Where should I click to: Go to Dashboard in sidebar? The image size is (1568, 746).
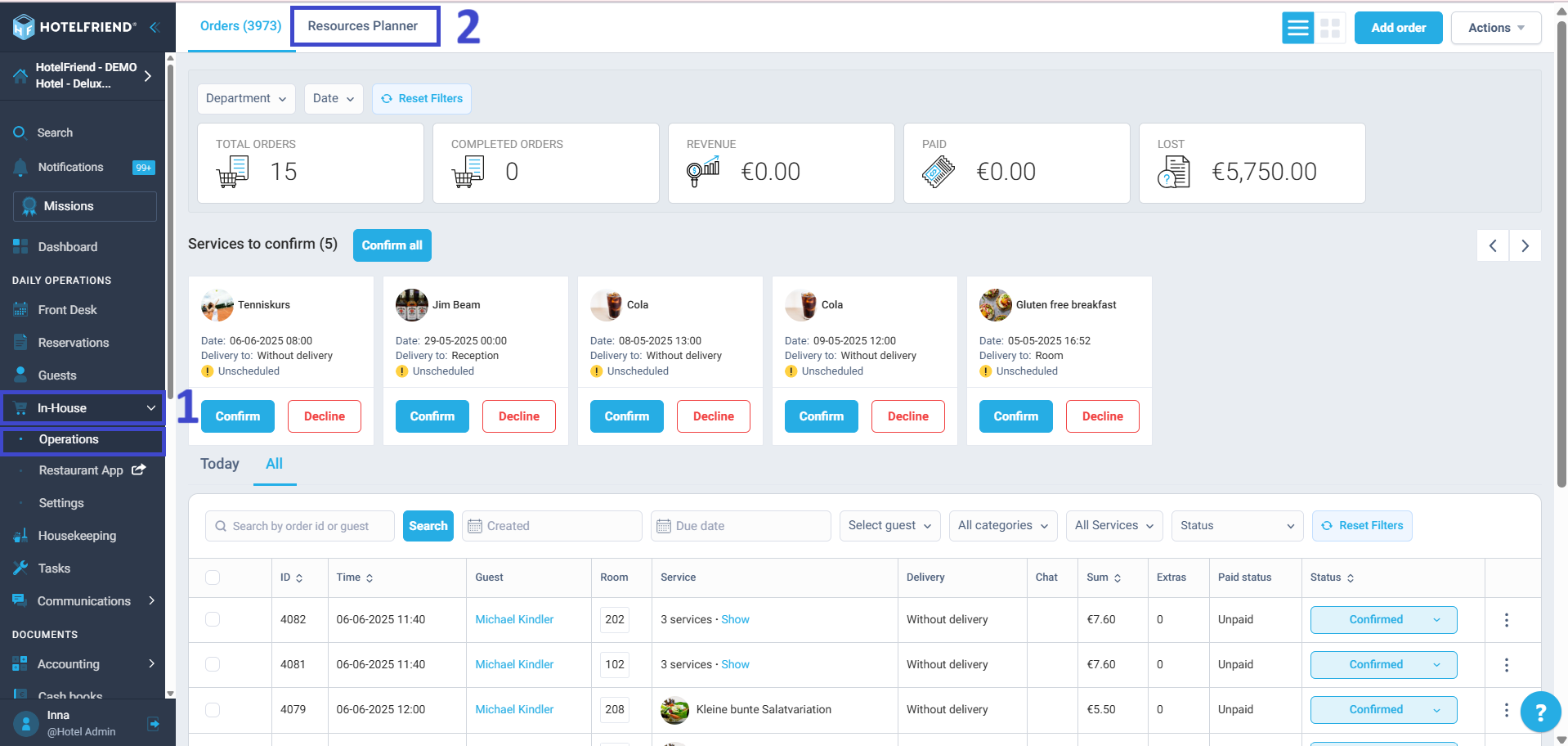[68, 247]
